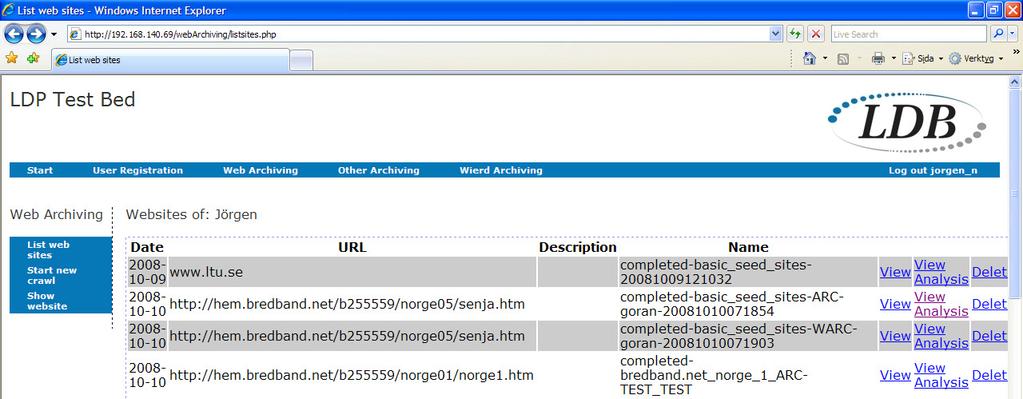Open Start in the blue navigation bar
Viewport: 1023px width, 399px height.
(x=40, y=170)
